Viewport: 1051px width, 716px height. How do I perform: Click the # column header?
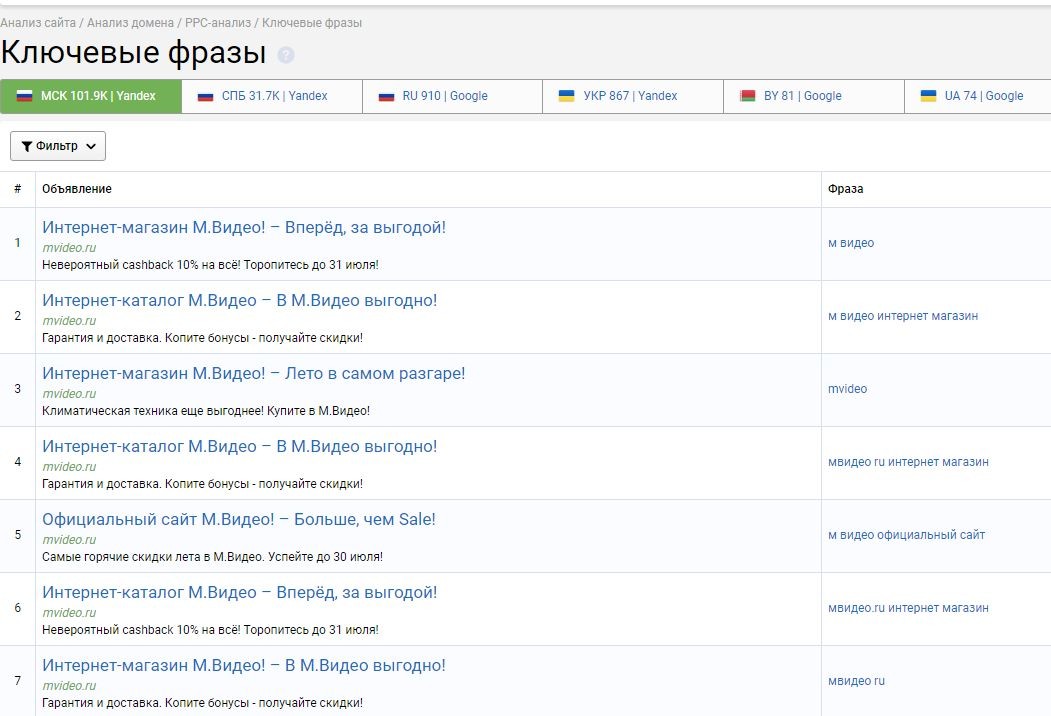coord(17,189)
